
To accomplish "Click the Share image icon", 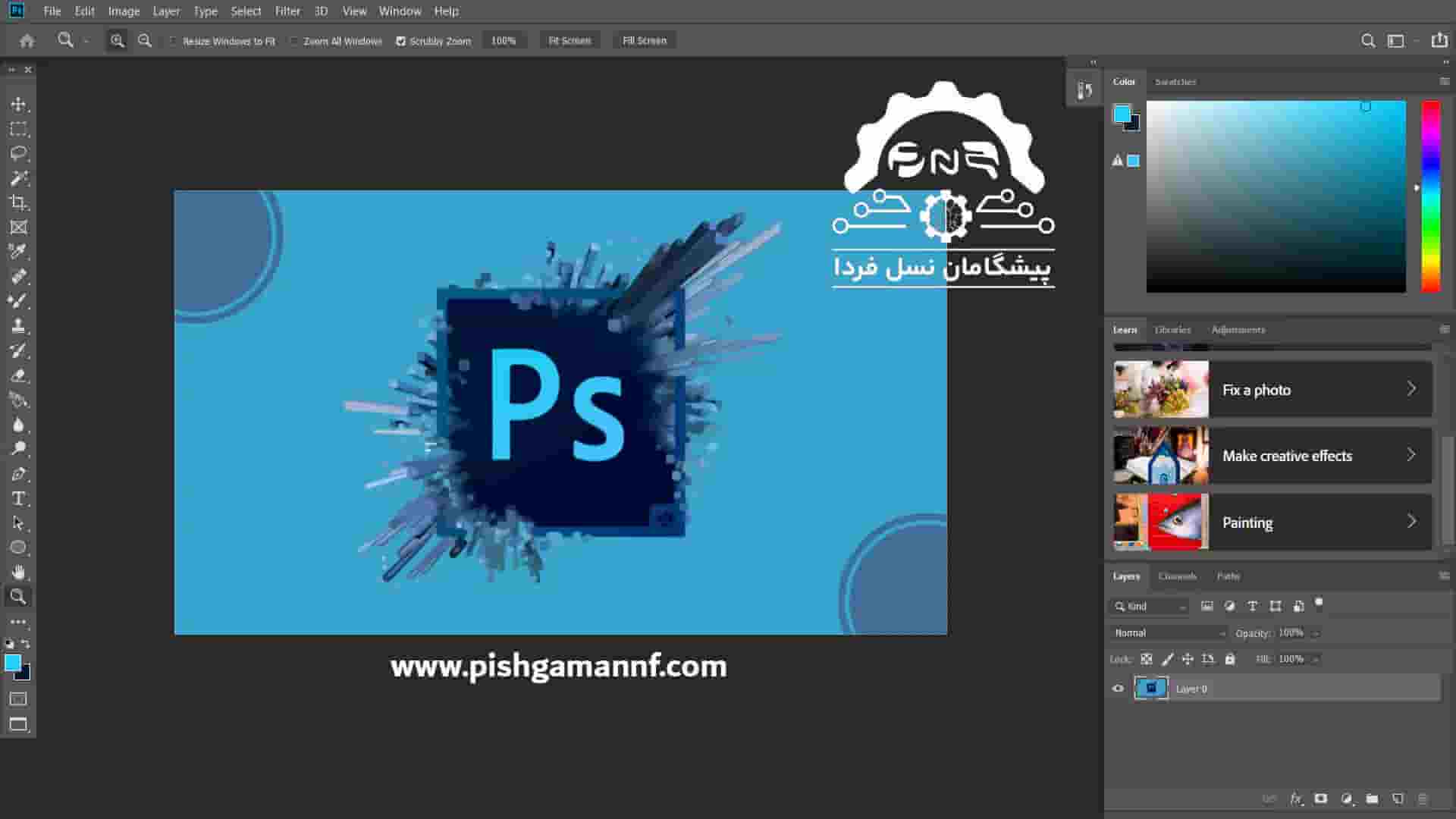I will click(1439, 40).
